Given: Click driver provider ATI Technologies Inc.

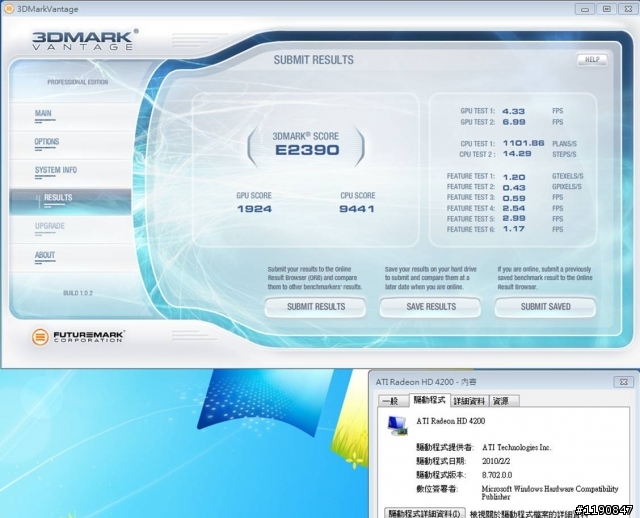Looking at the screenshot, I should [x=516, y=447].
